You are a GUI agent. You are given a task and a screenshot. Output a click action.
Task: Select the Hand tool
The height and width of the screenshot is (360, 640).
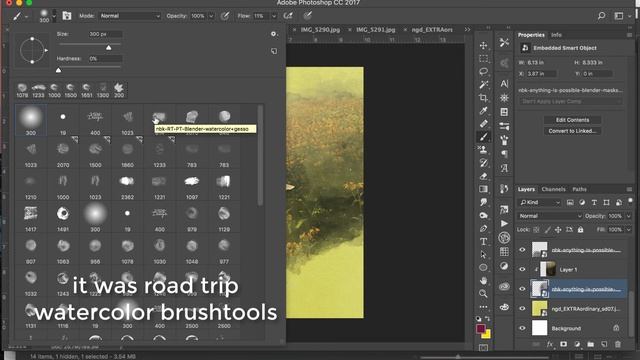coord(484,280)
